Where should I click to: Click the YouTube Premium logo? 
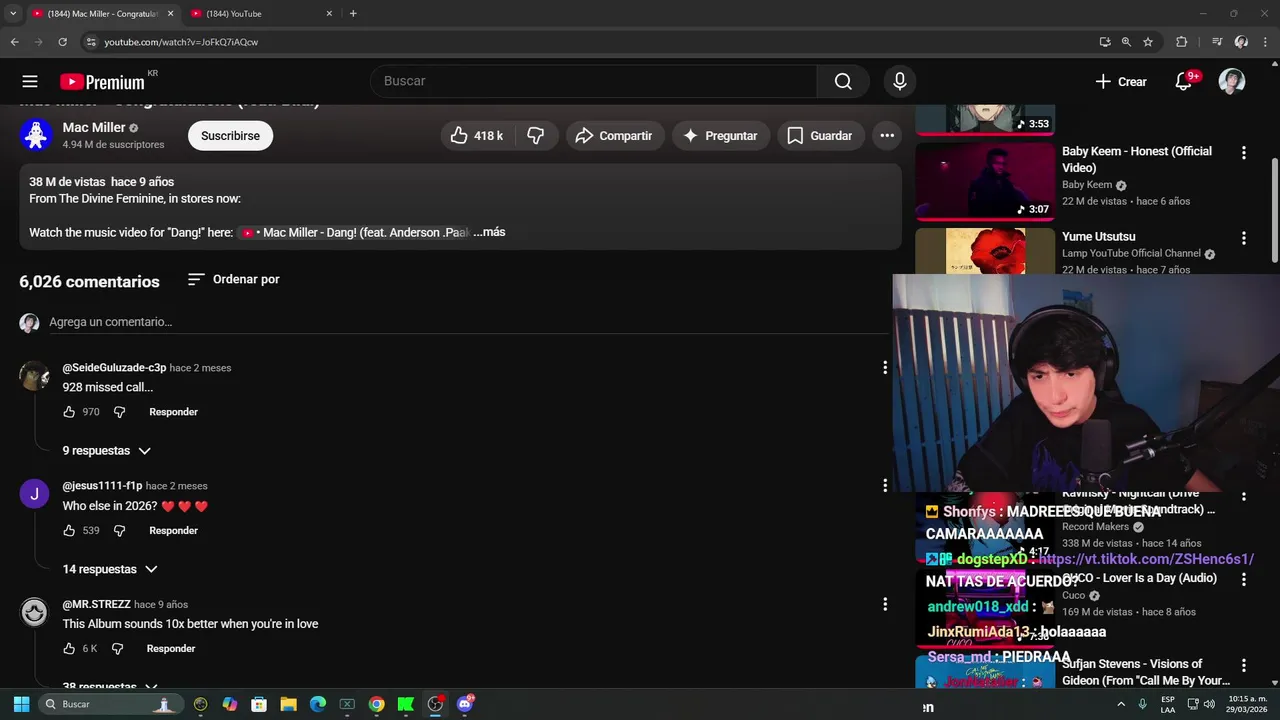(102, 82)
